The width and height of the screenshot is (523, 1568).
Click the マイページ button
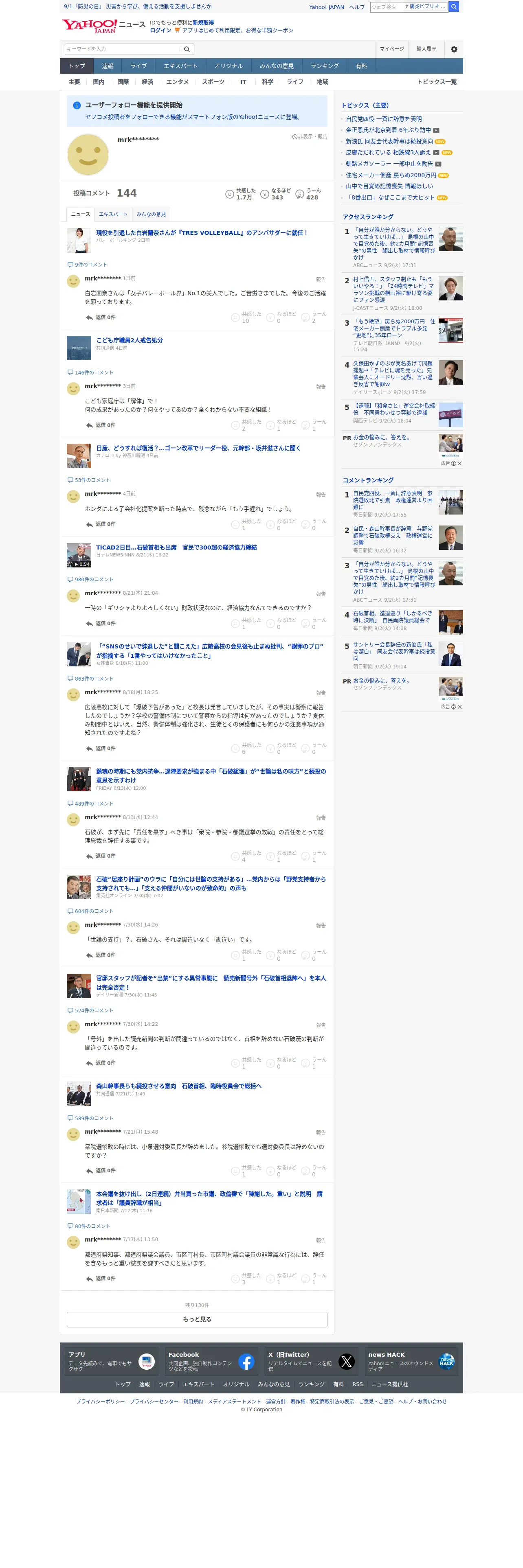tap(391, 49)
